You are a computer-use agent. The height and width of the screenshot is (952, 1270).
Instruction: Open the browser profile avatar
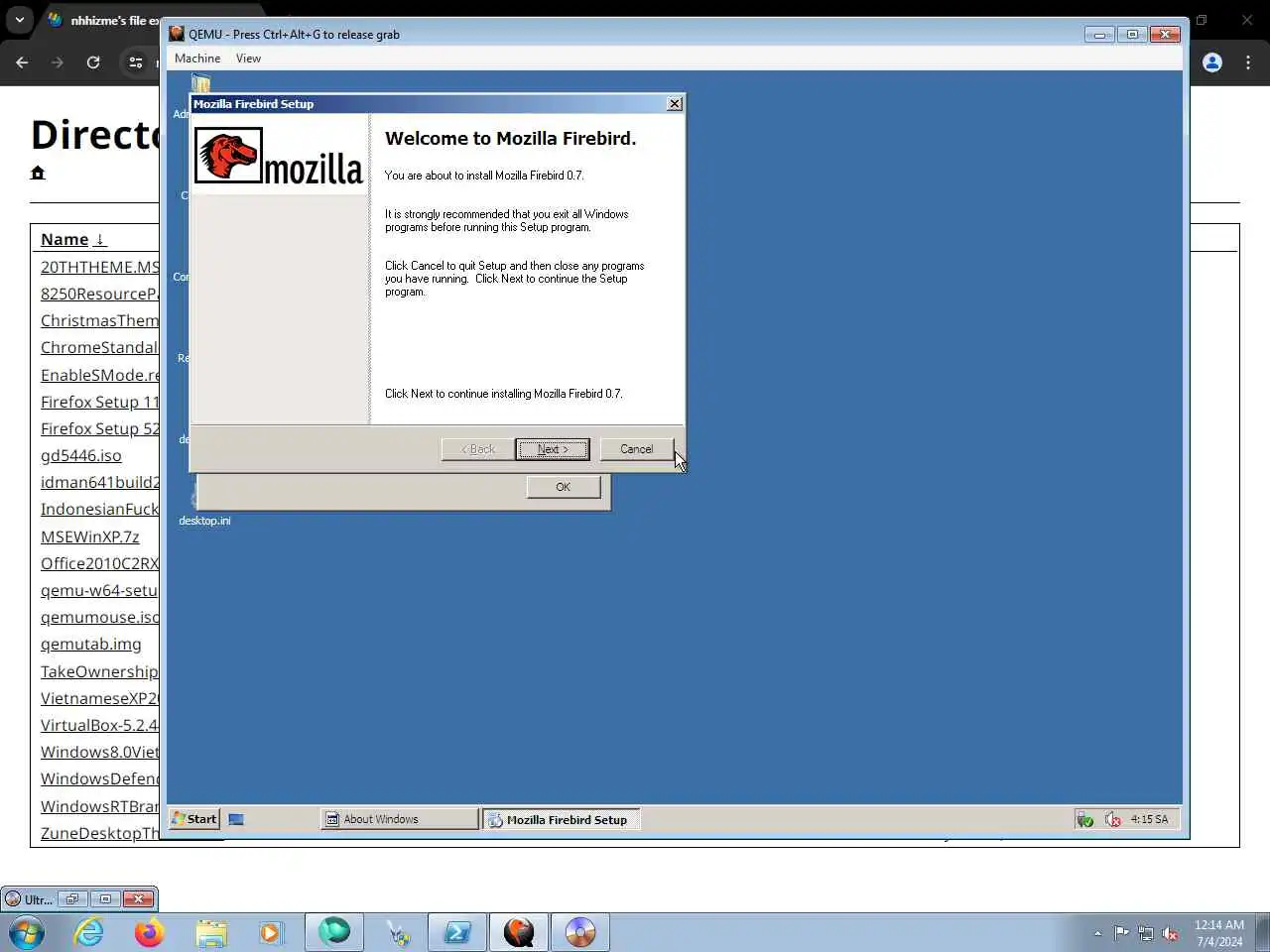pyautogui.click(x=1212, y=62)
